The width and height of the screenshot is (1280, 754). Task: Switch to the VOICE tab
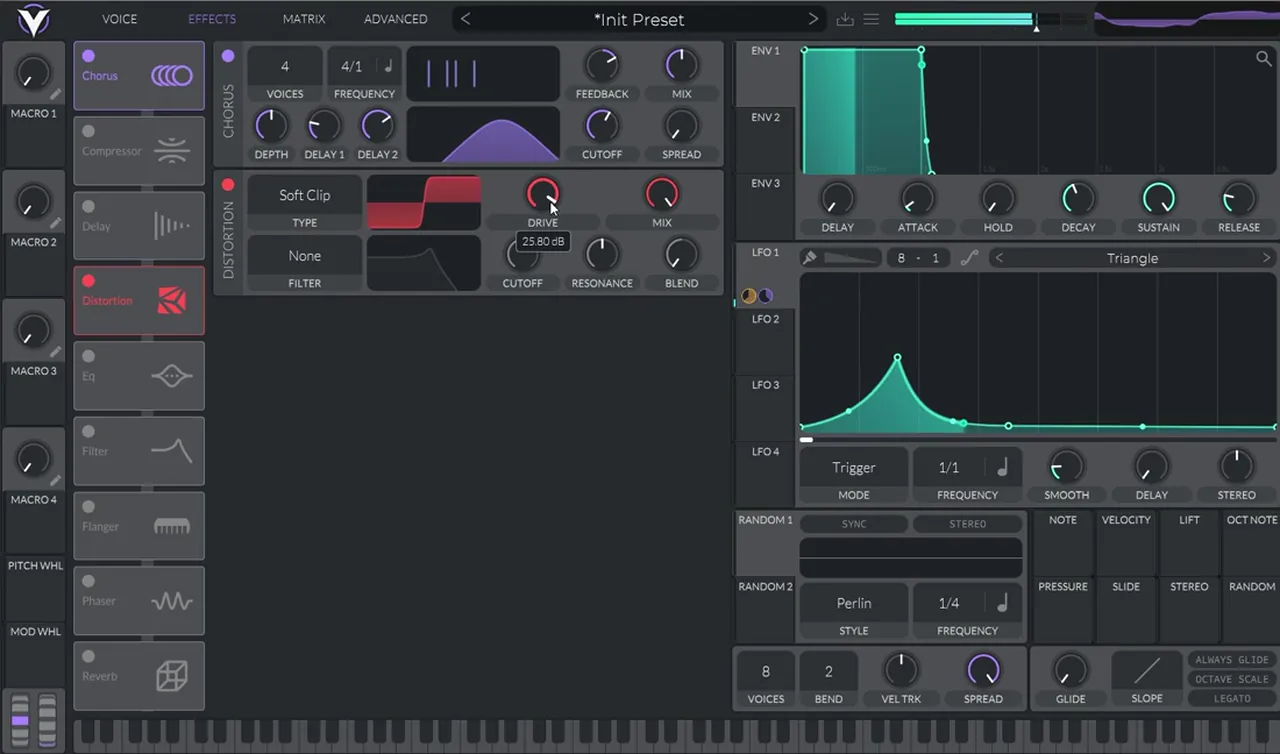coord(120,19)
